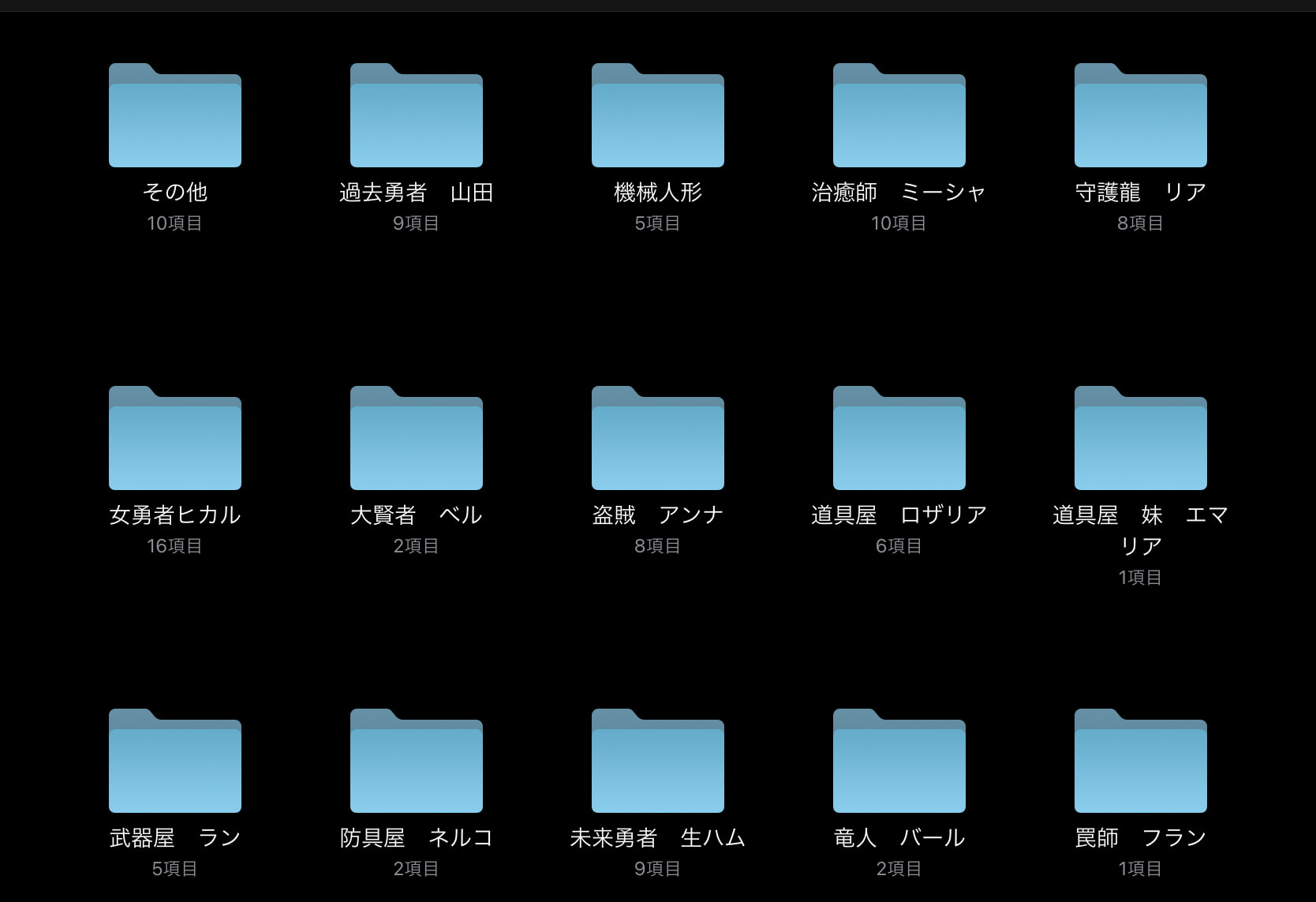Open the 大賢者 ベル folder icon
Viewport: 1316px width, 902px height.
[x=417, y=438]
